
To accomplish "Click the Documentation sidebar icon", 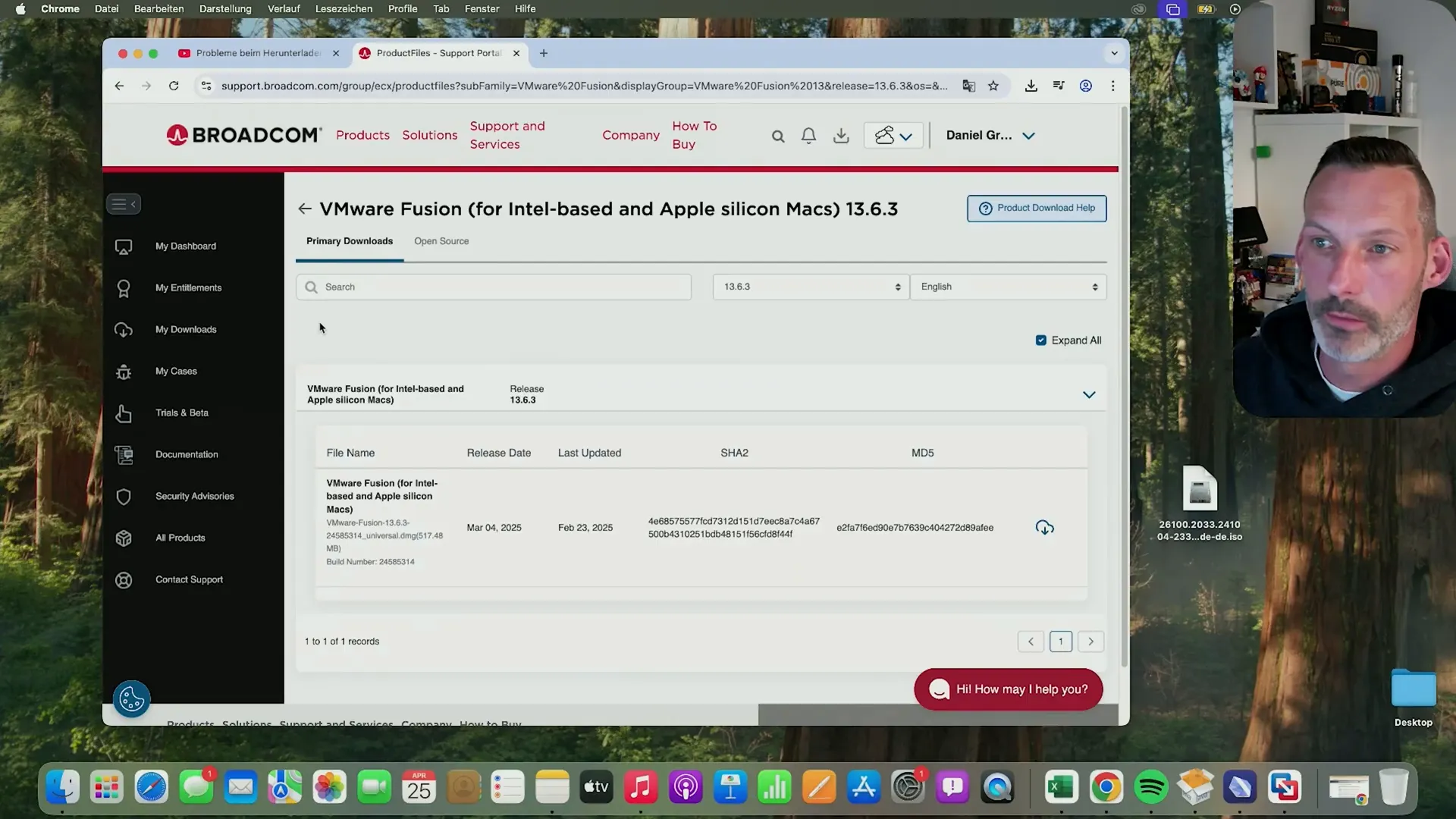I will pyautogui.click(x=124, y=455).
